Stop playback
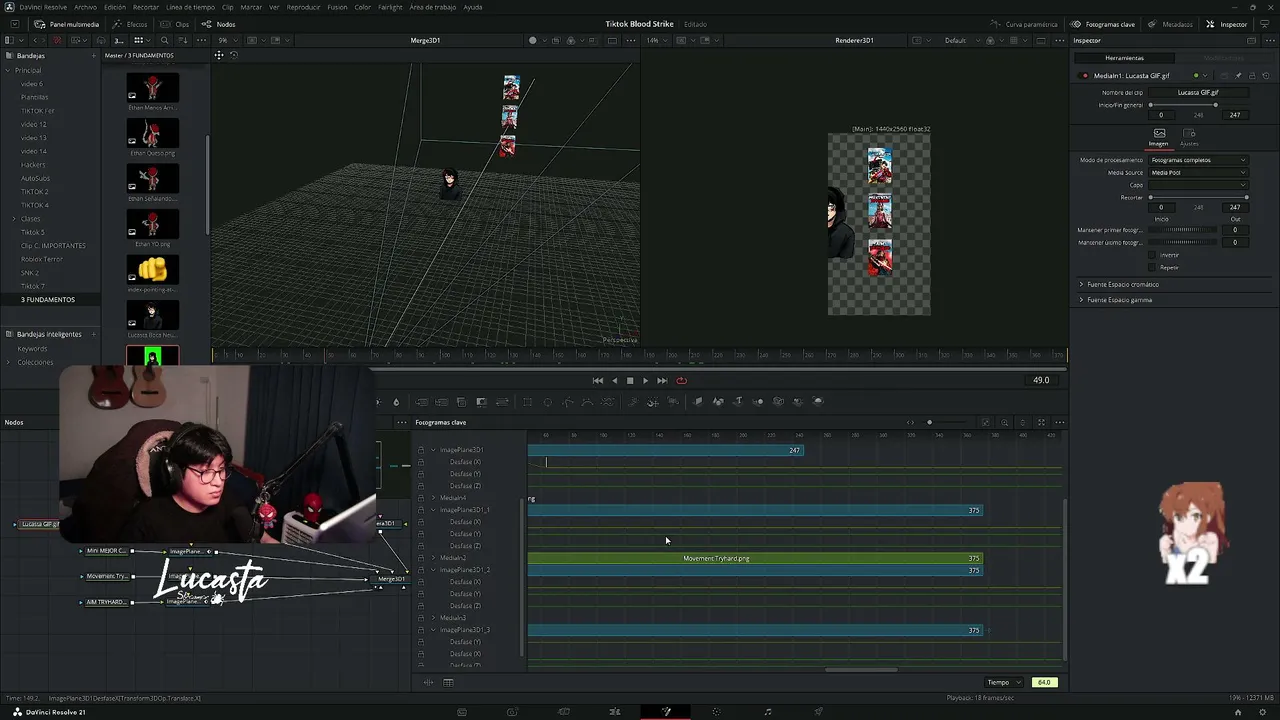 630,380
